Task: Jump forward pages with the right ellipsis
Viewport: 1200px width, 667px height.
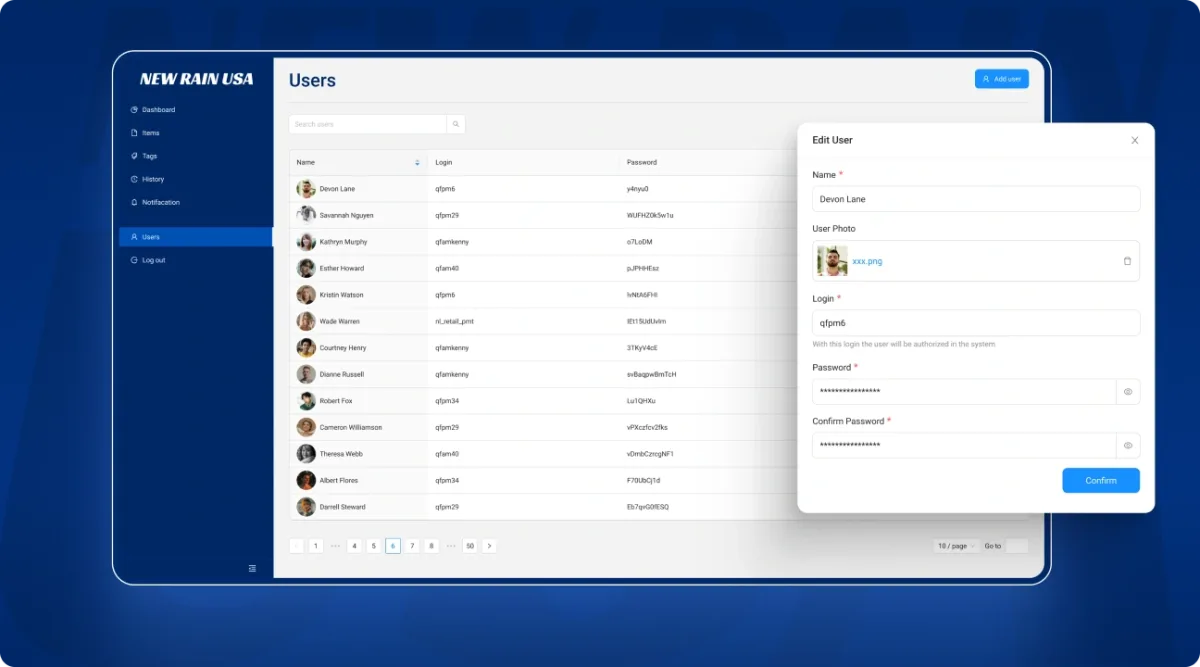Action: pyautogui.click(x=451, y=546)
